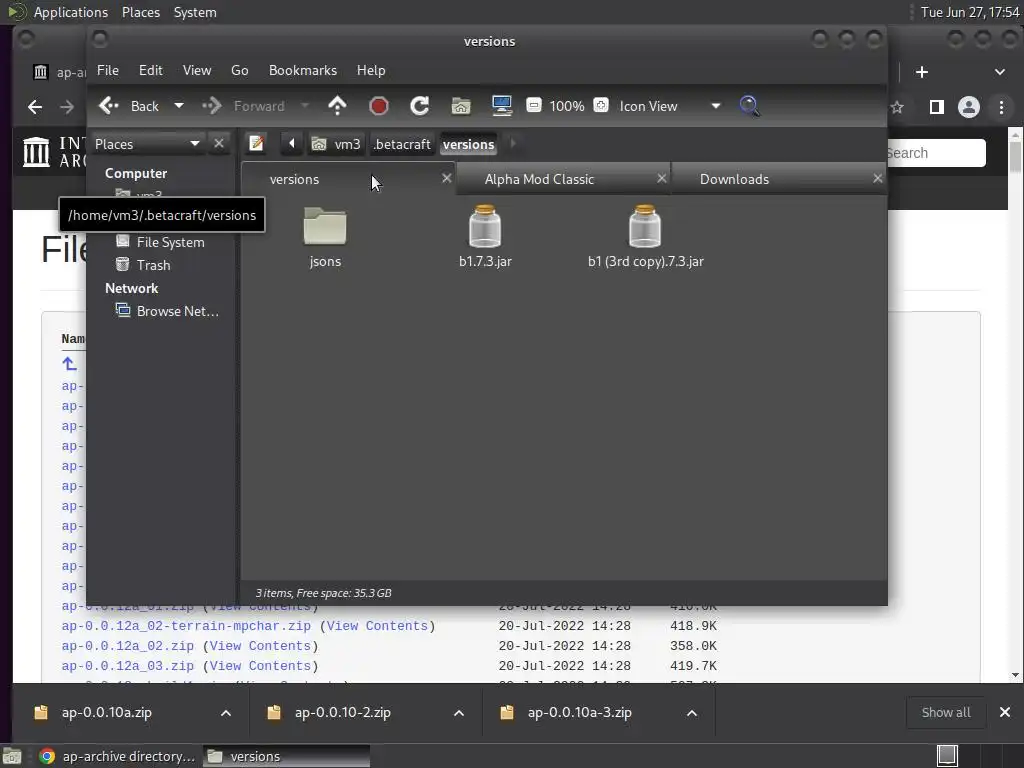The height and width of the screenshot is (768, 1024).
Task: Open the Back history dropdown arrow
Action: pos(178,106)
